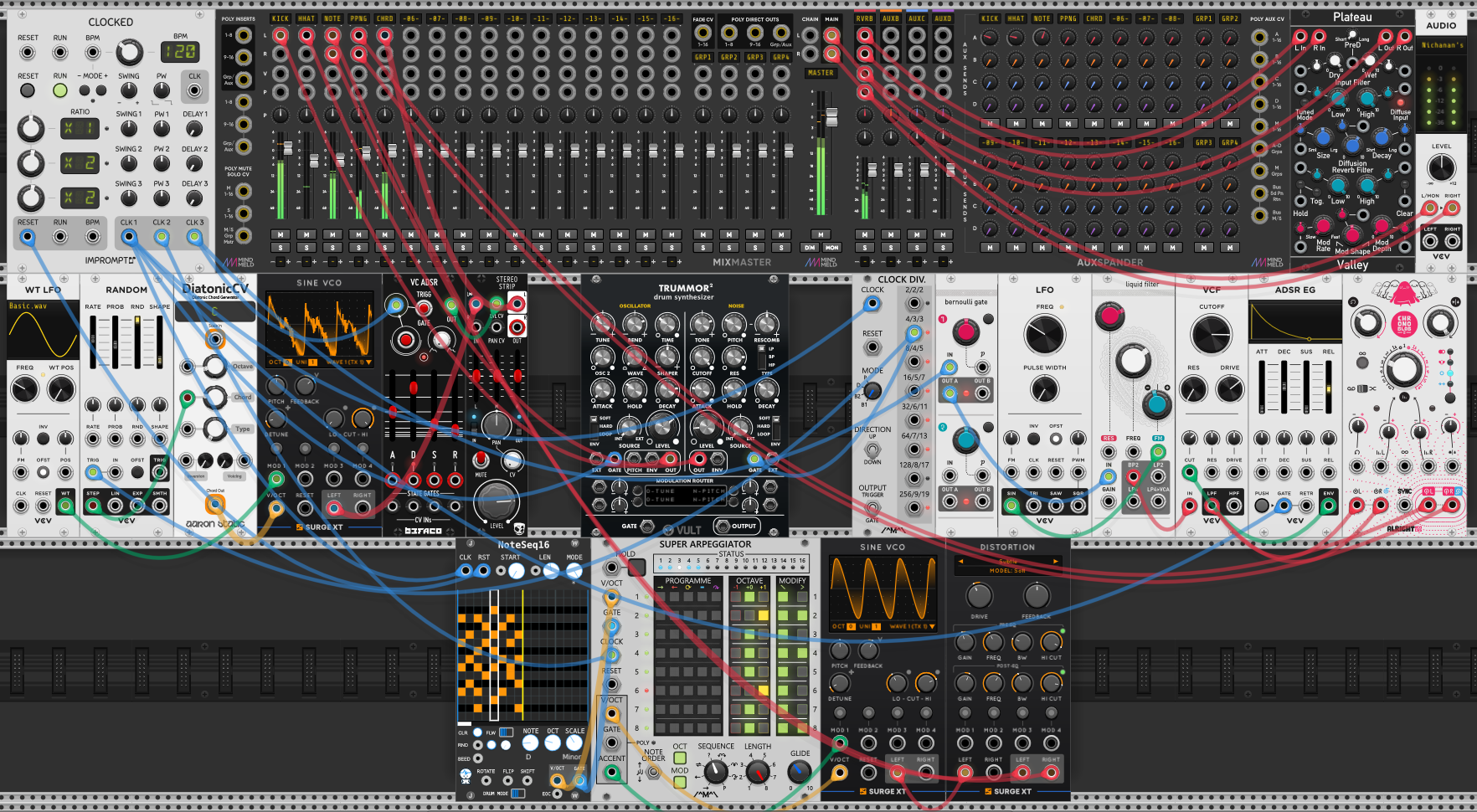1477x812 pixels.
Task: Click Super Arpeggiator GLIDE knob
Action: point(800,771)
